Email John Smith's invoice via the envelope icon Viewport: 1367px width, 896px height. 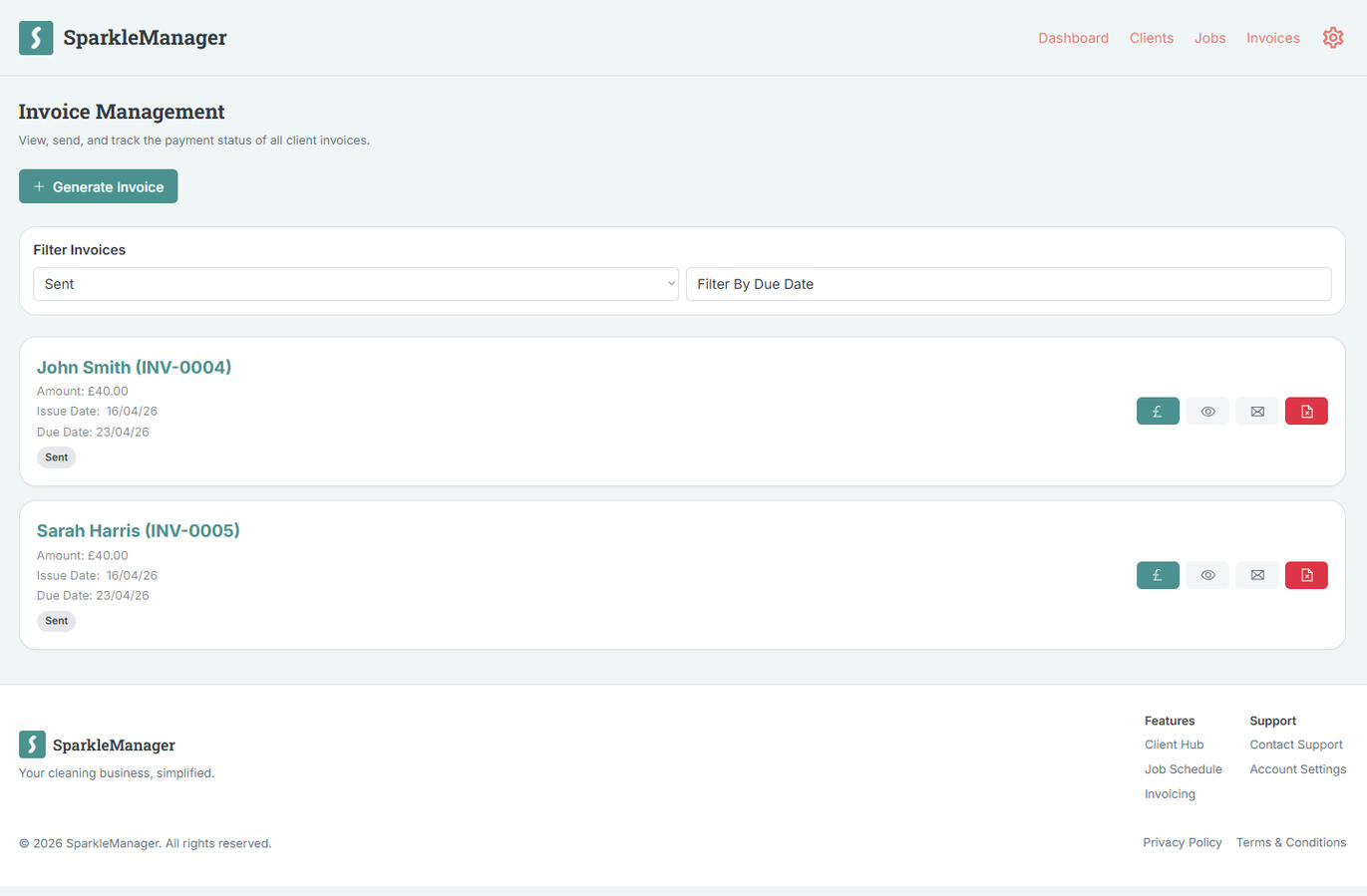(1256, 411)
